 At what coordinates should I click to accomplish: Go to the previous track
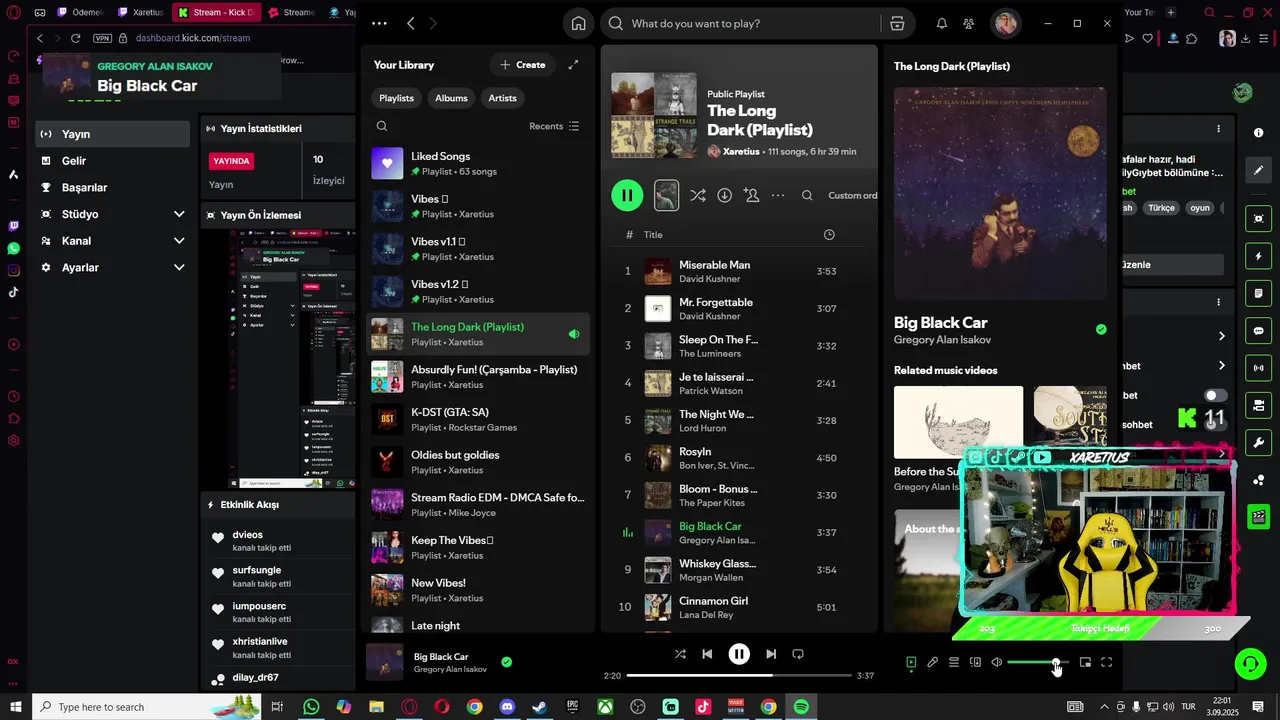coord(707,654)
